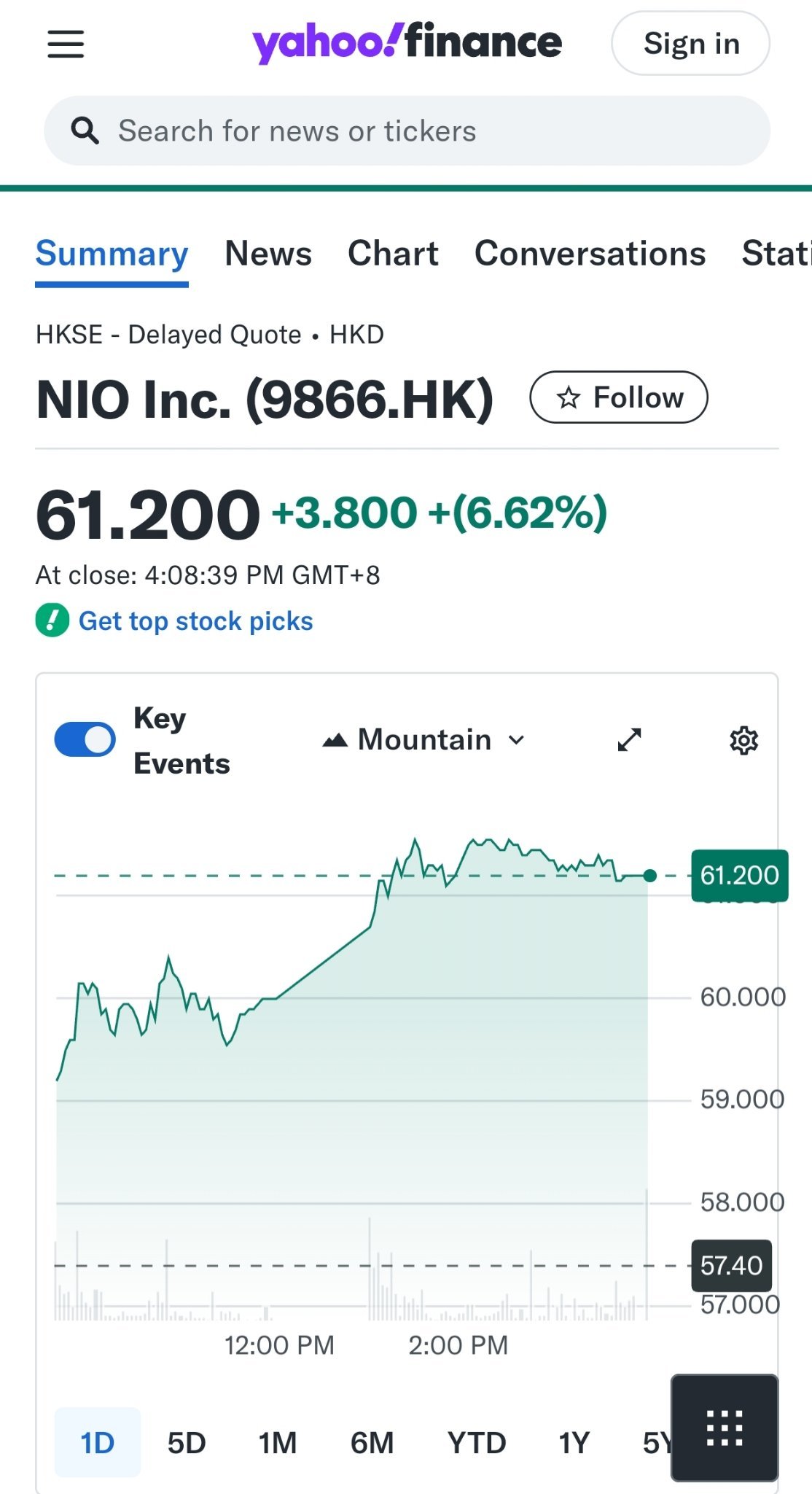The width and height of the screenshot is (812, 1494).
Task: Open the Conversations tab
Action: (590, 254)
